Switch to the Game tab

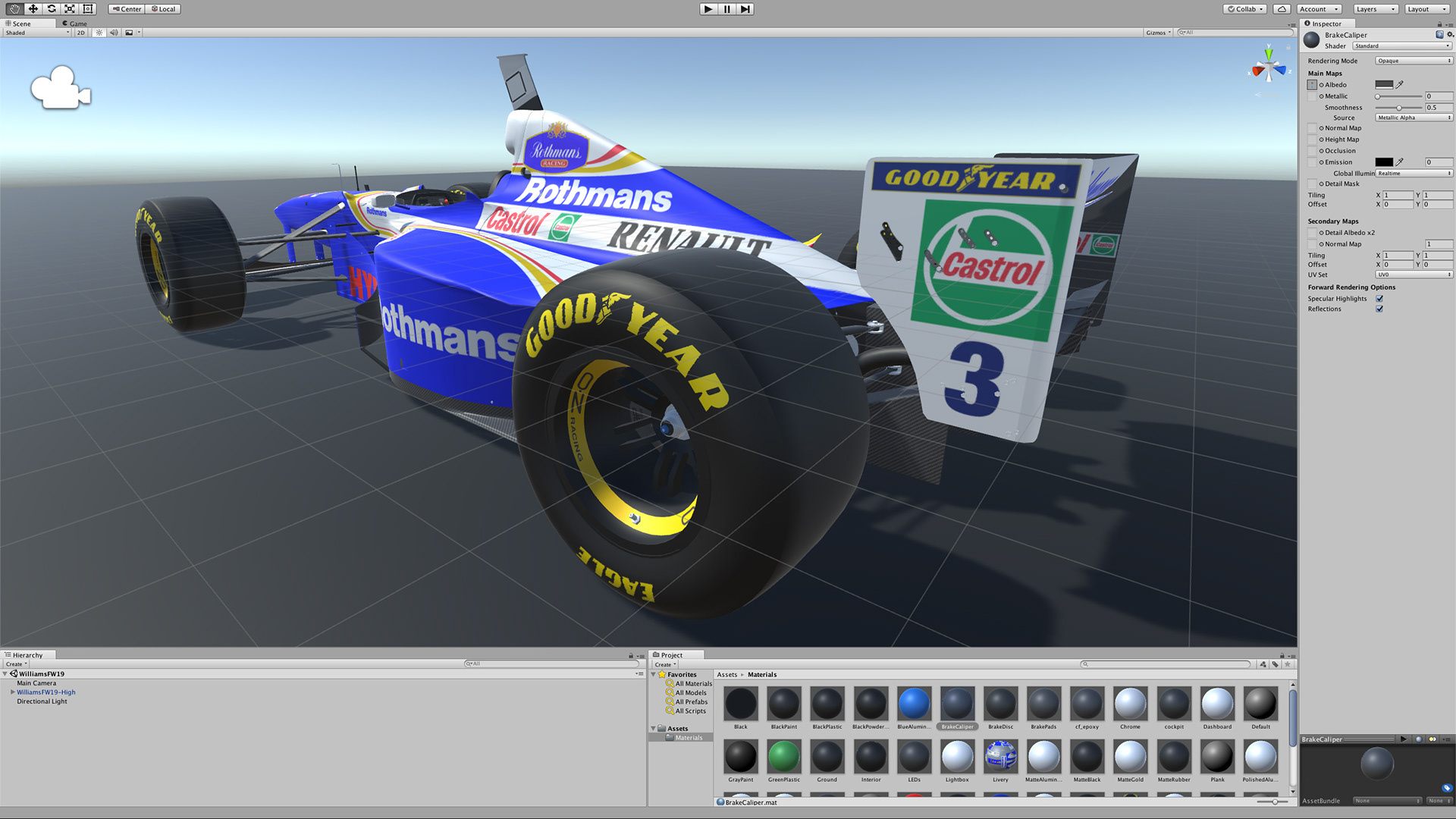[x=75, y=24]
